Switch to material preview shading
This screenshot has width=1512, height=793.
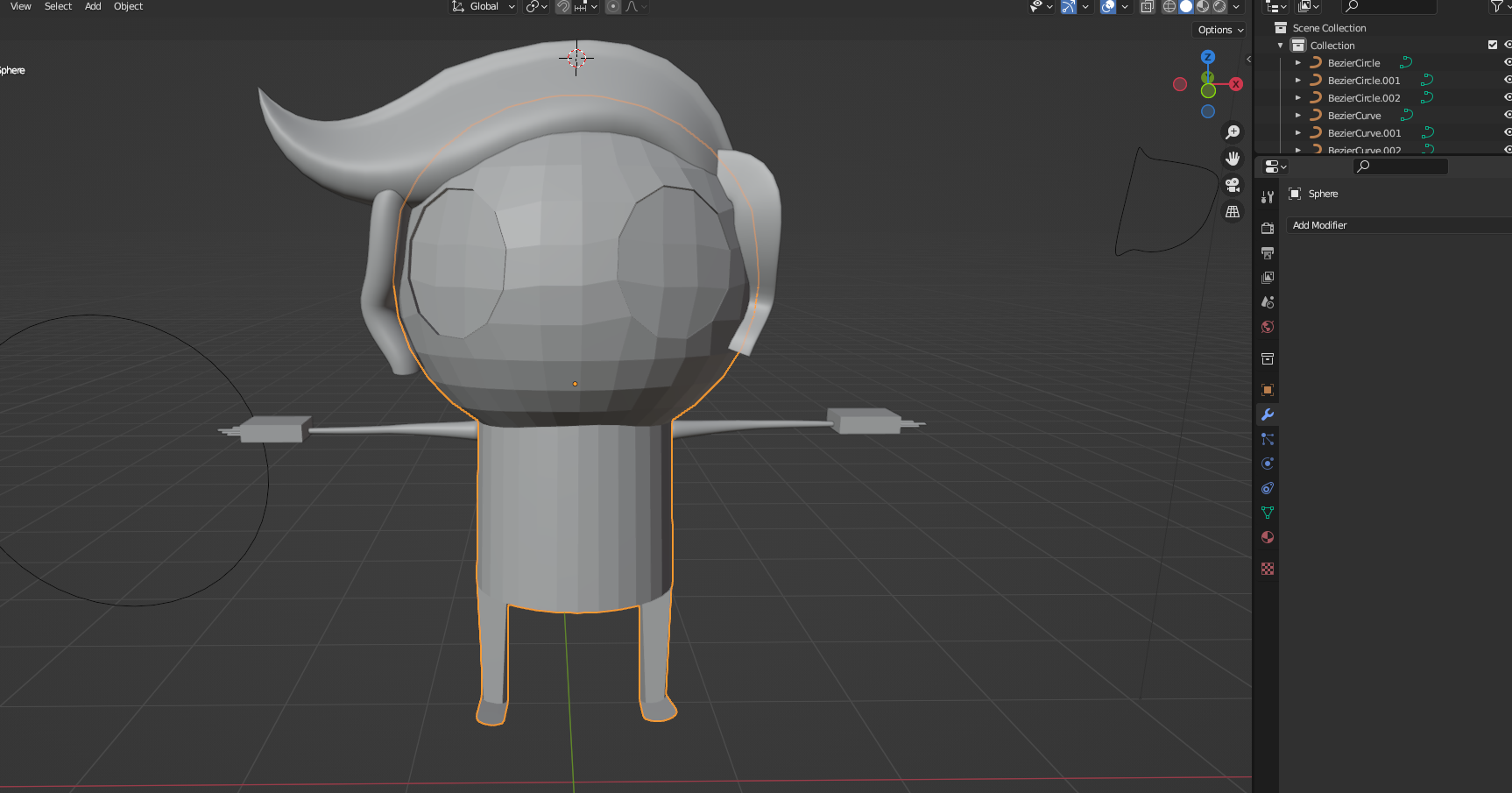pyautogui.click(x=1203, y=6)
